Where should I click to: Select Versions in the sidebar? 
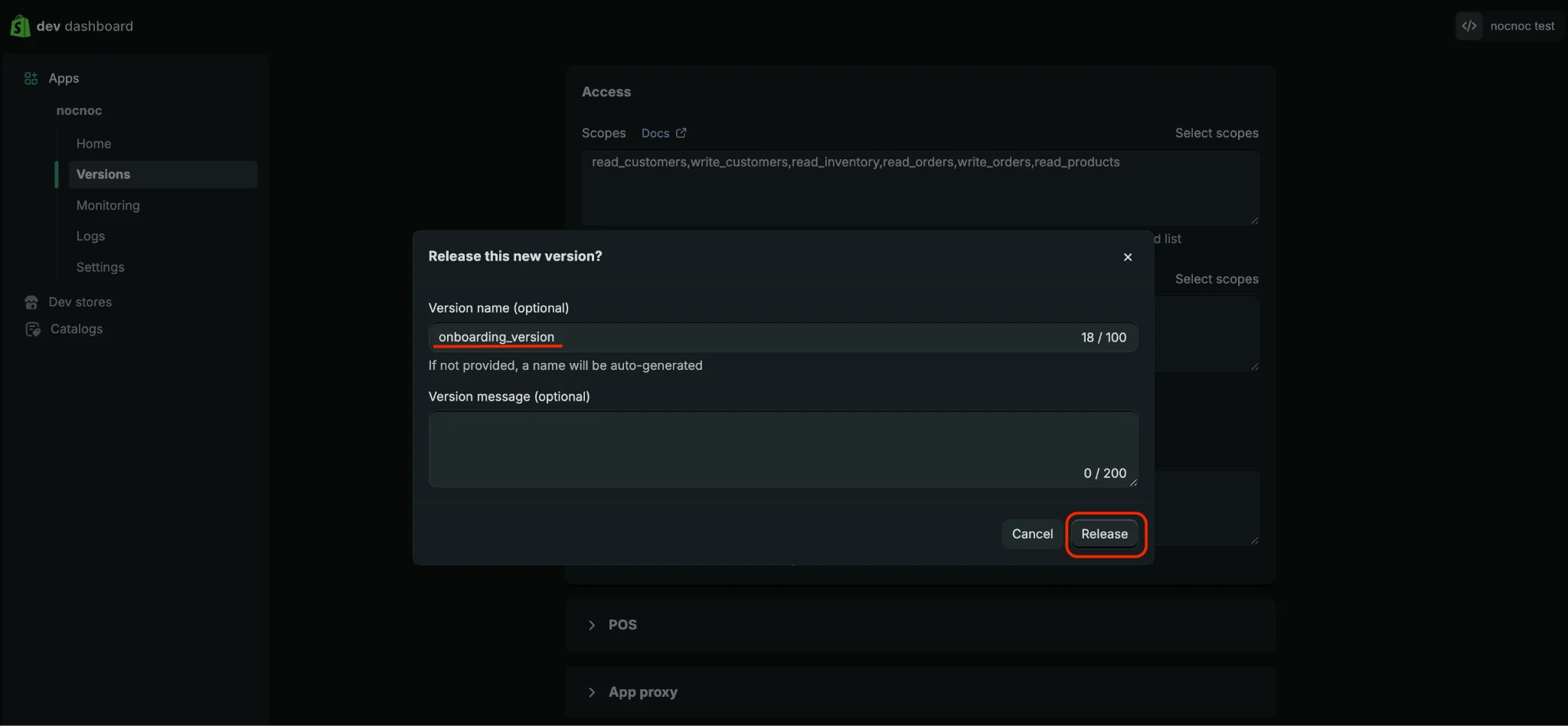[x=162, y=175]
